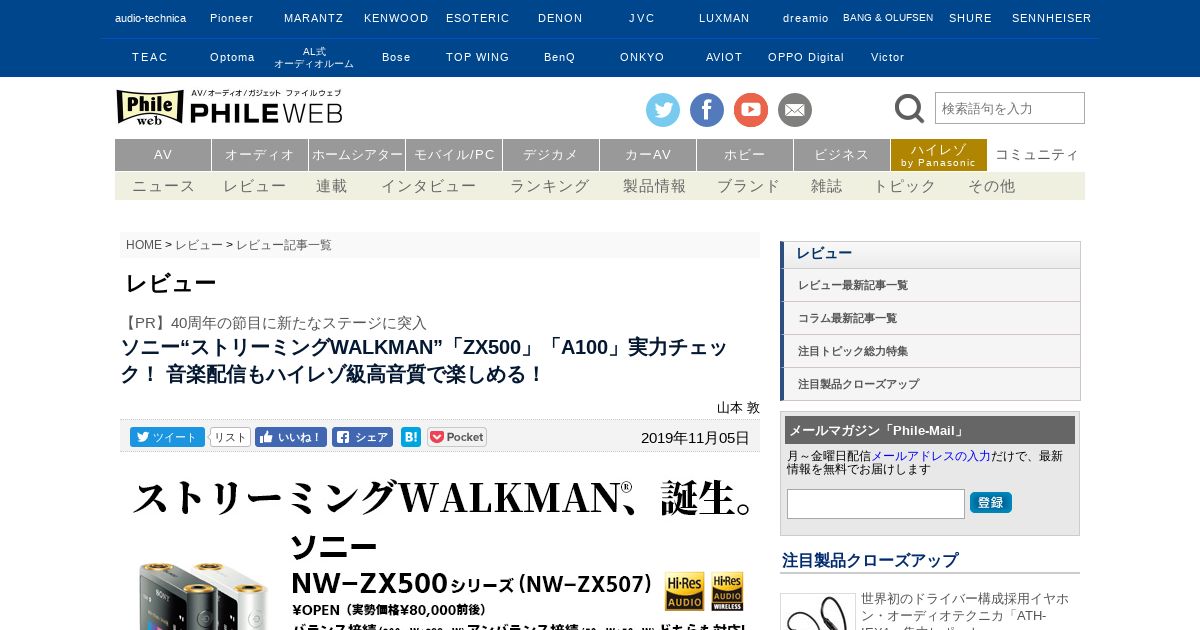Click the Facebook シェア share button

(362, 437)
